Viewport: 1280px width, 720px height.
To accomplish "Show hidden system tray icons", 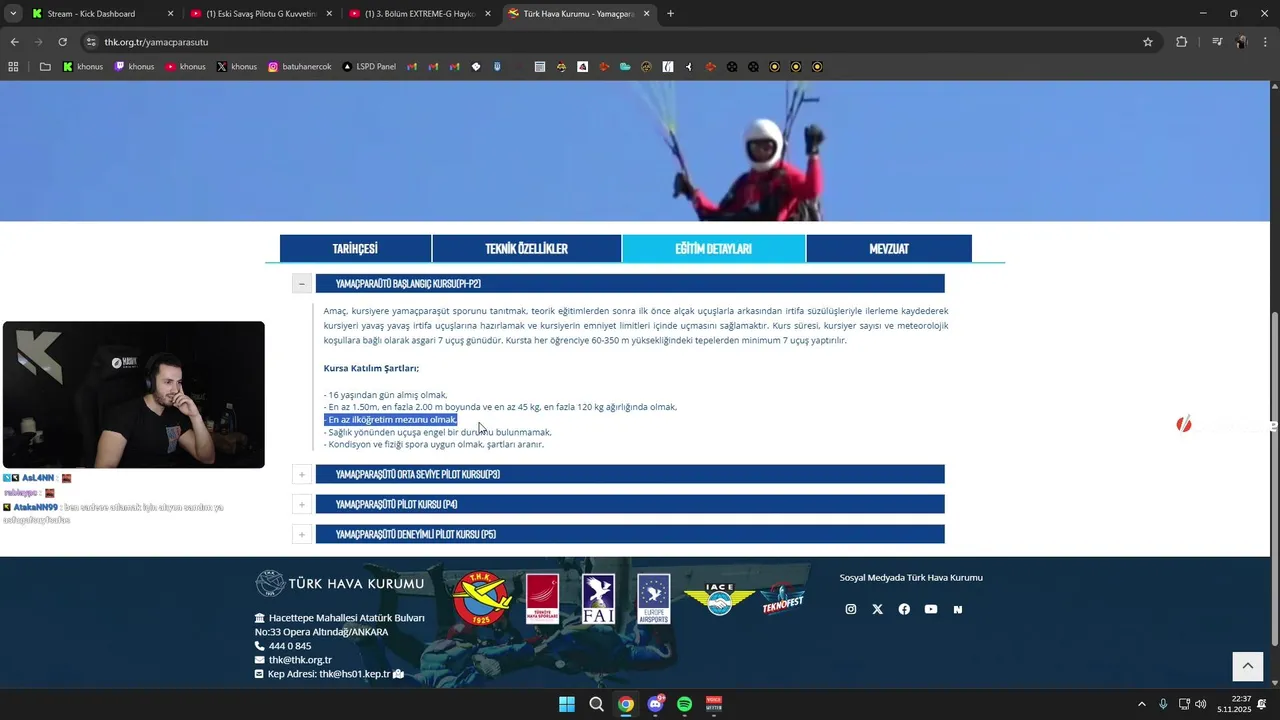I will (1142, 704).
